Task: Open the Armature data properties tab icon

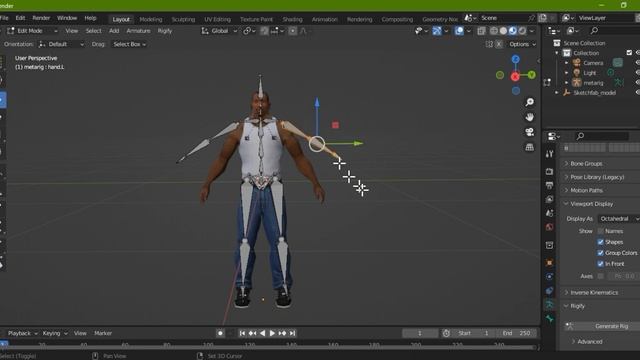Action: click(x=549, y=304)
